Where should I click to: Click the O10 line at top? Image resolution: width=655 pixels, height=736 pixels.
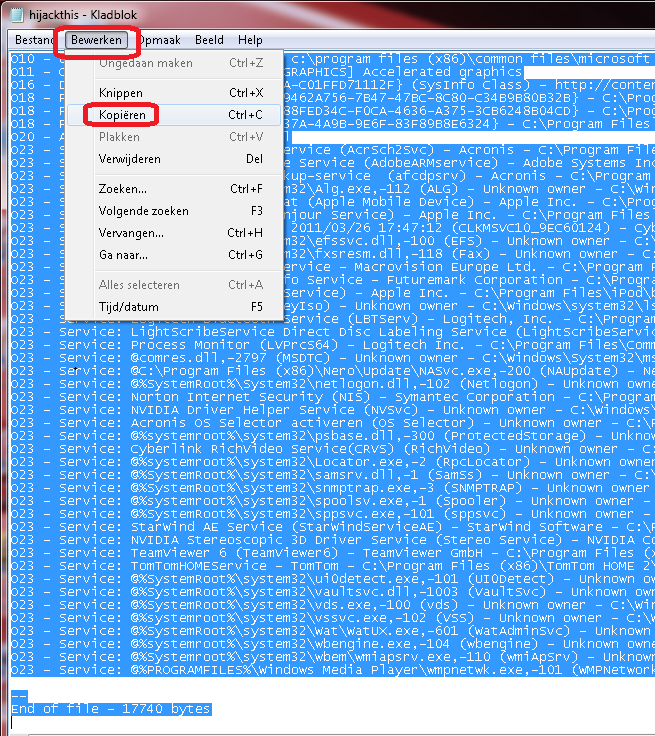click(x=470, y=59)
